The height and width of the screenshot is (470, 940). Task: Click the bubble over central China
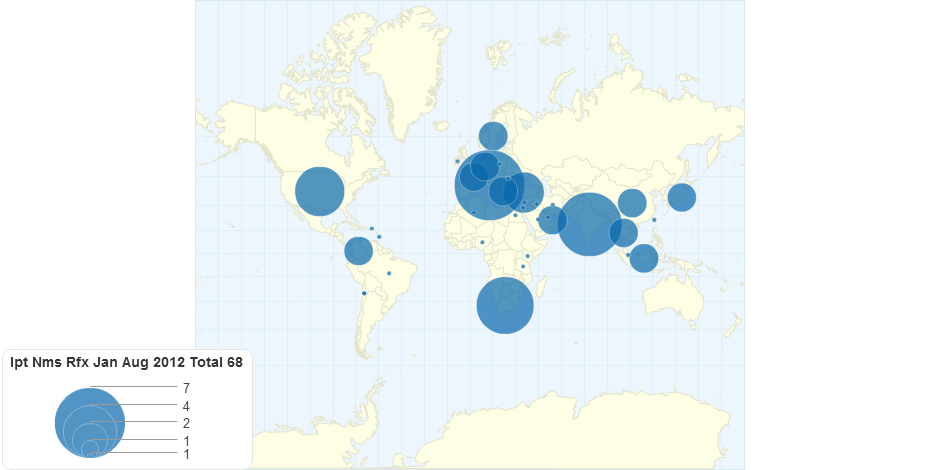(x=632, y=203)
